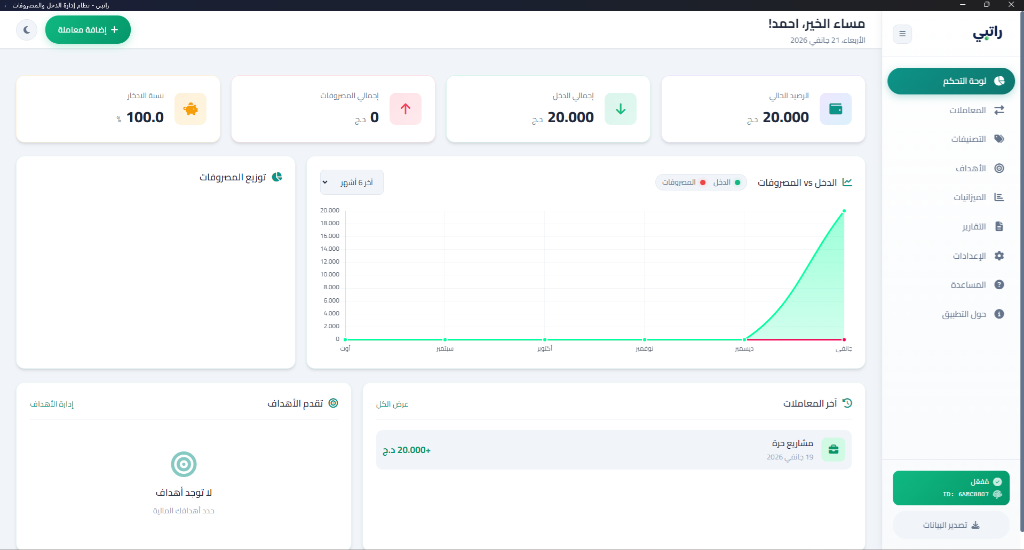Click the wallet icon on الرصيد الحالي card
Viewport: 1024px width, 550px height.
(835, 109)
